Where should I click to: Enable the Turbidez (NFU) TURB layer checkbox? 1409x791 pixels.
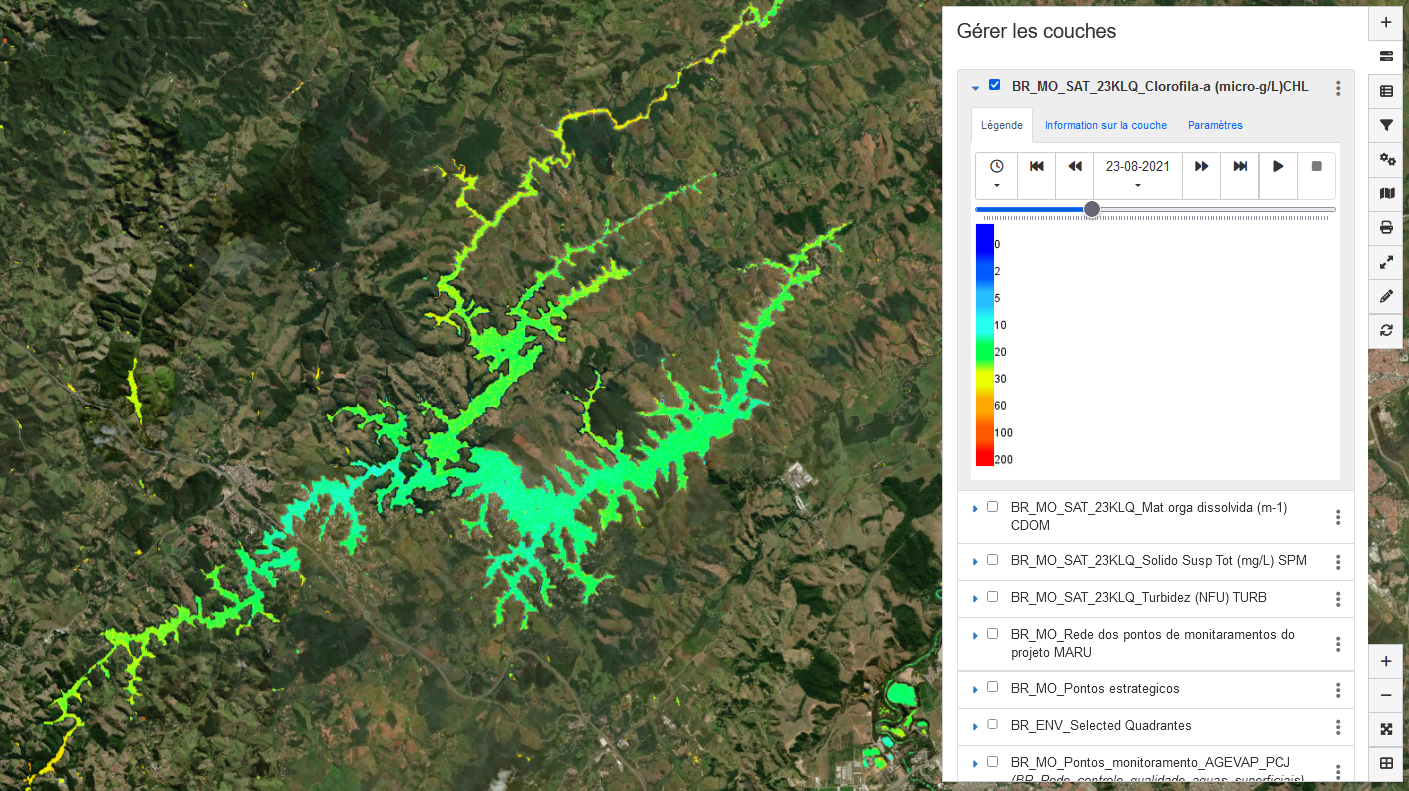[992, 597]
